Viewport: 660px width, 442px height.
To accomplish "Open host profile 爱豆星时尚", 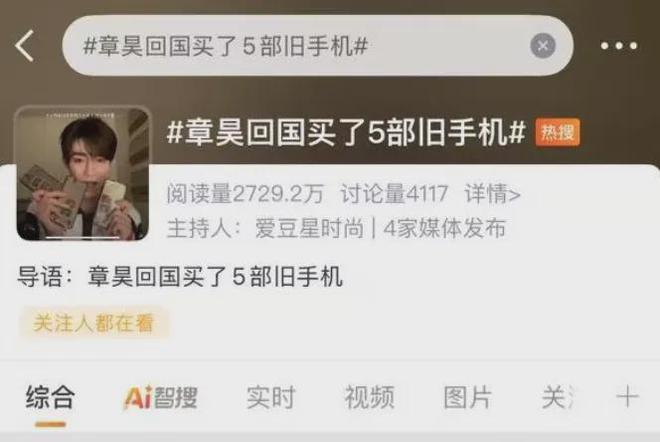I will coord(309,229).
